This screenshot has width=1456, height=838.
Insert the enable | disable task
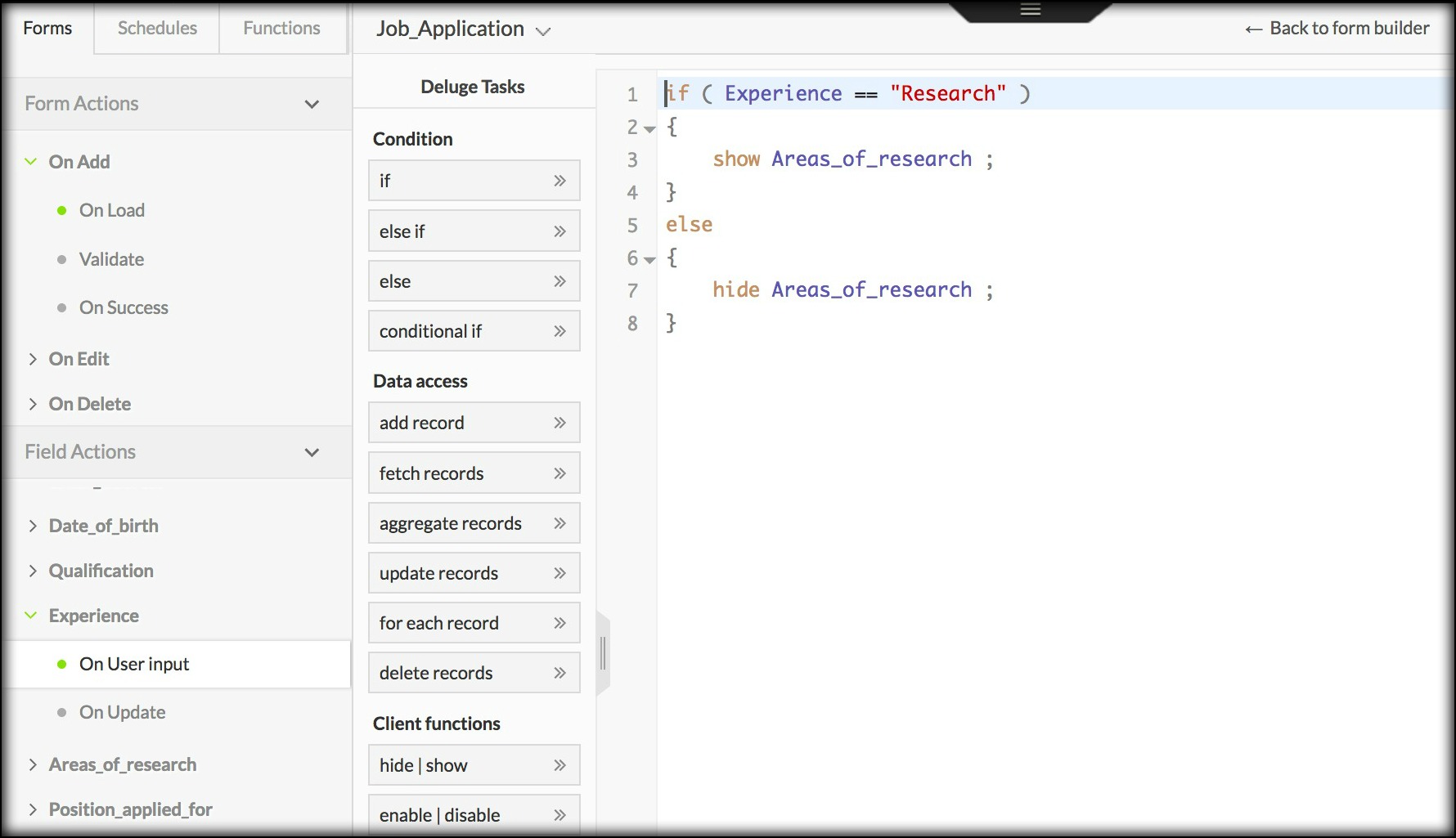click(474, 815)
